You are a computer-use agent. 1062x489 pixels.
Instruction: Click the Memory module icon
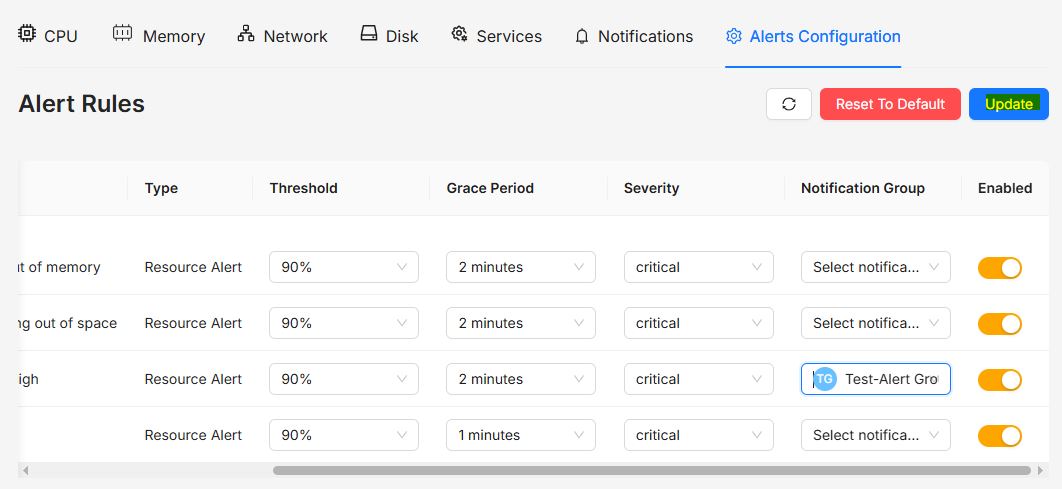[x=123, y=33]
